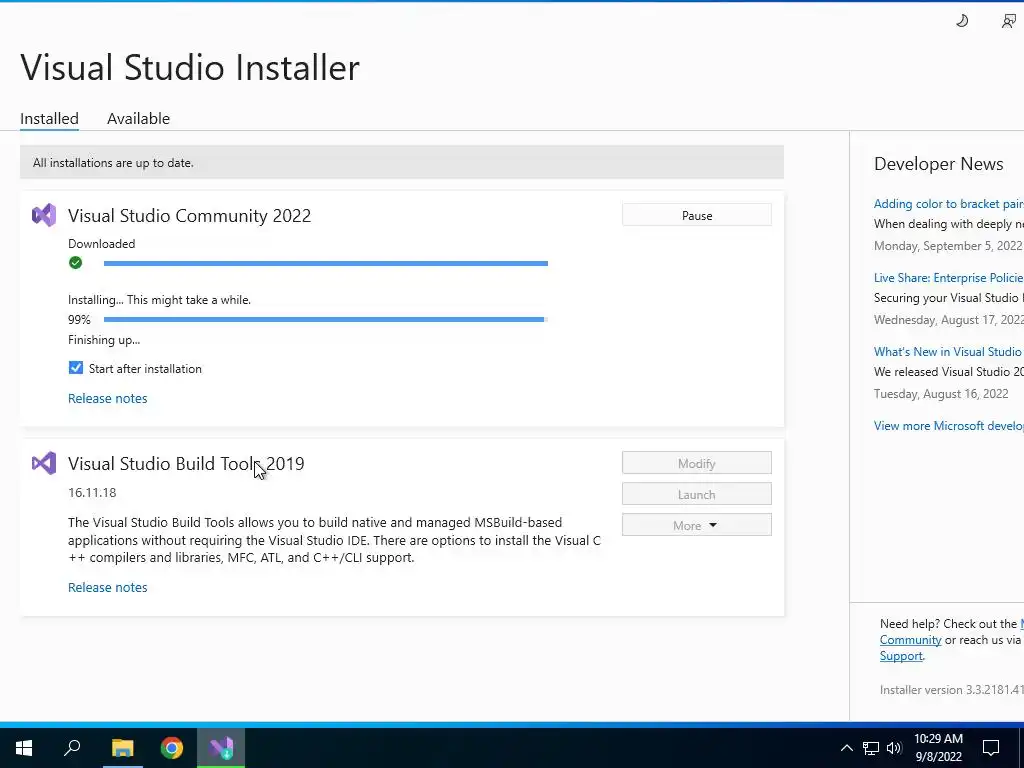The image size is (1024, 768).
Task: Click the 99% progress percentage label
Action: pyautogui.click(x=79, y=319)
